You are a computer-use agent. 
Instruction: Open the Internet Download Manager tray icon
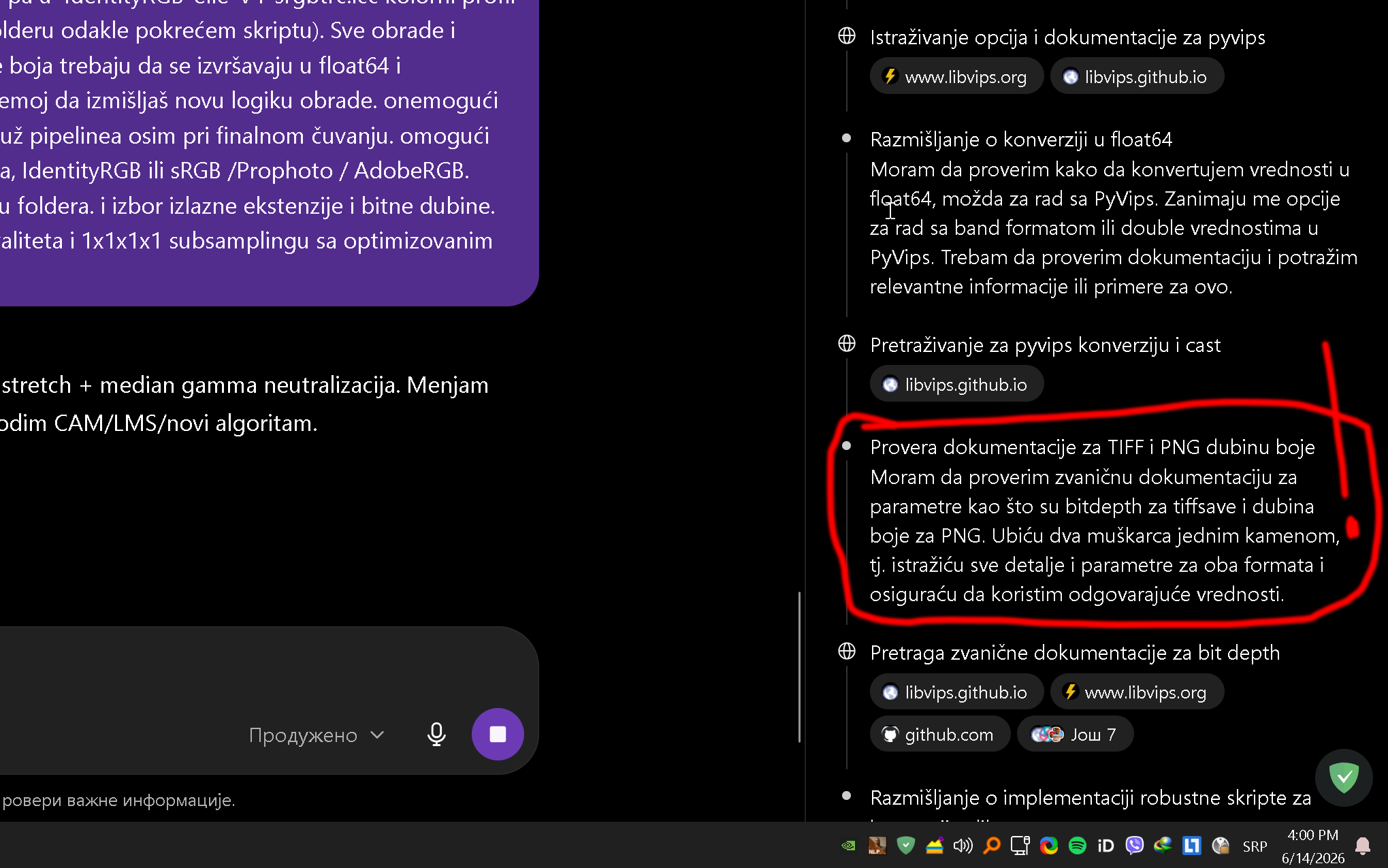tap(1163, 846)
